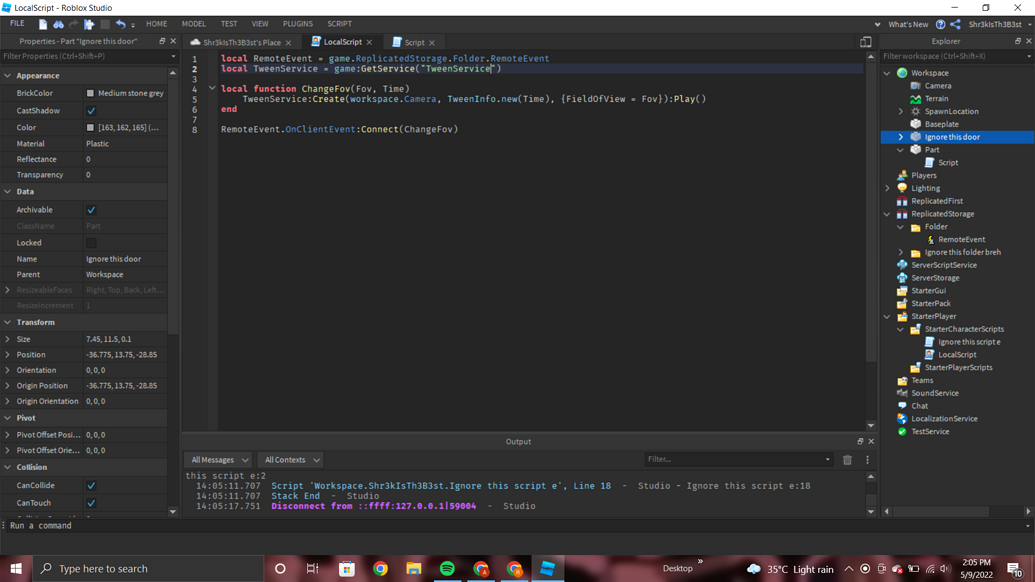The image size is (1035, 582).
Task: Select LocalScript under StarterCharacterScripts
Action: (957, 354)
